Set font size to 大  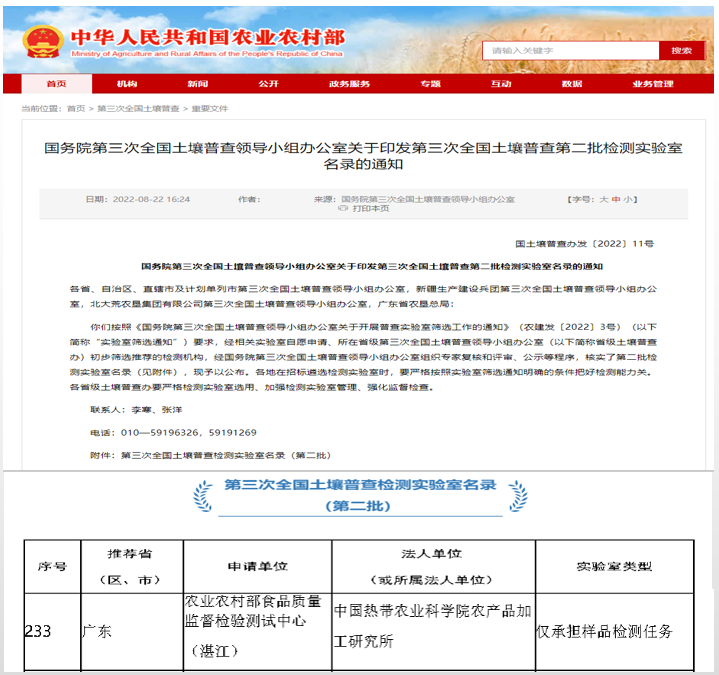[603, 199]
